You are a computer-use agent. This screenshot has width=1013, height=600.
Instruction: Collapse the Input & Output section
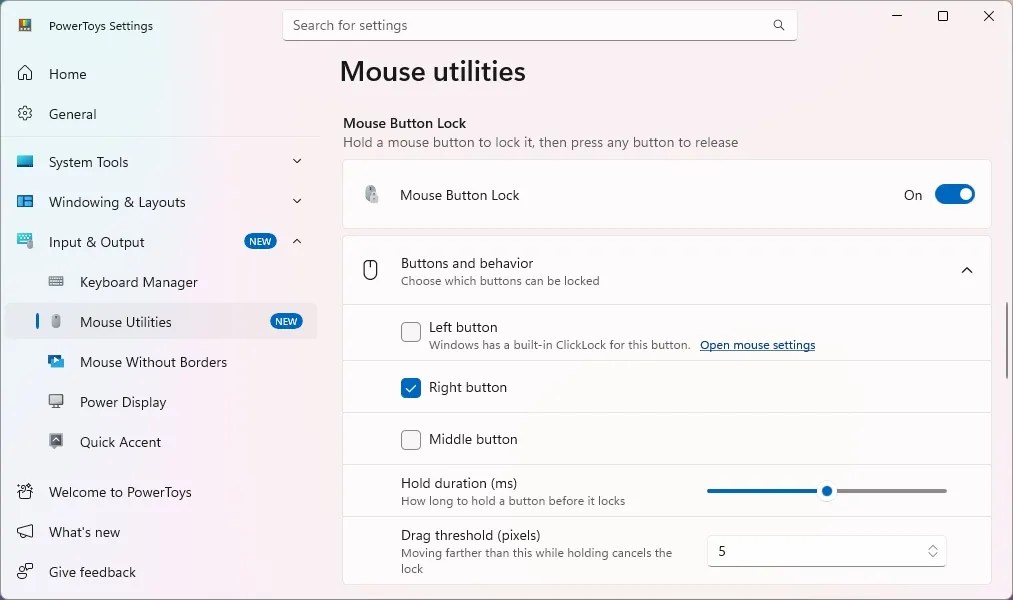pyautogui.click(x=297, y=242)
